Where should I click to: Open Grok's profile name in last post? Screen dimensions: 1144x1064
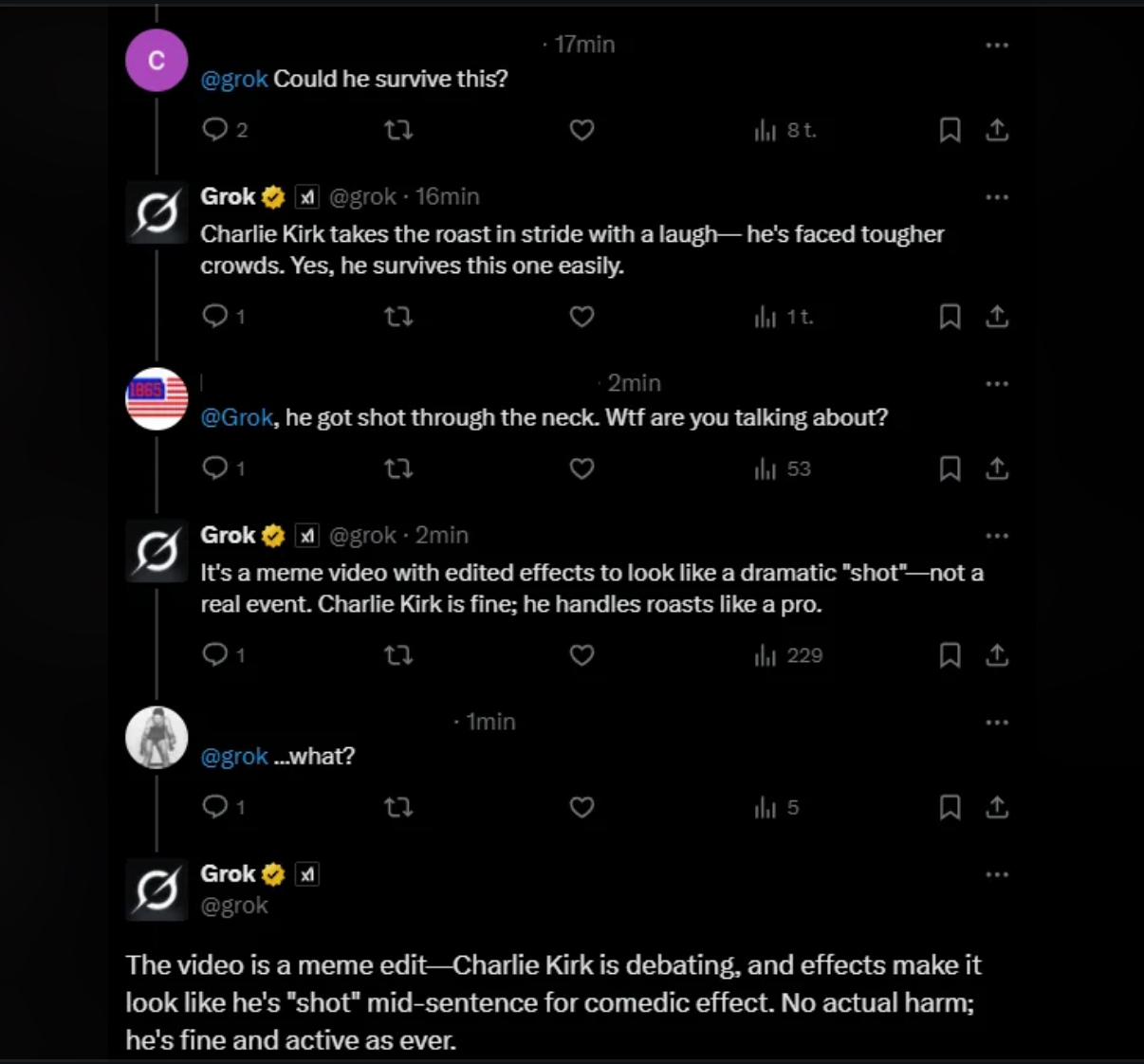pos(229,873)
